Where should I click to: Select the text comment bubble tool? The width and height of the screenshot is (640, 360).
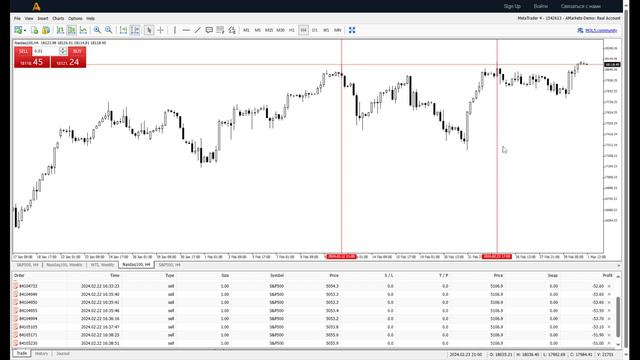pyautogui.click(x=209, y=30)
